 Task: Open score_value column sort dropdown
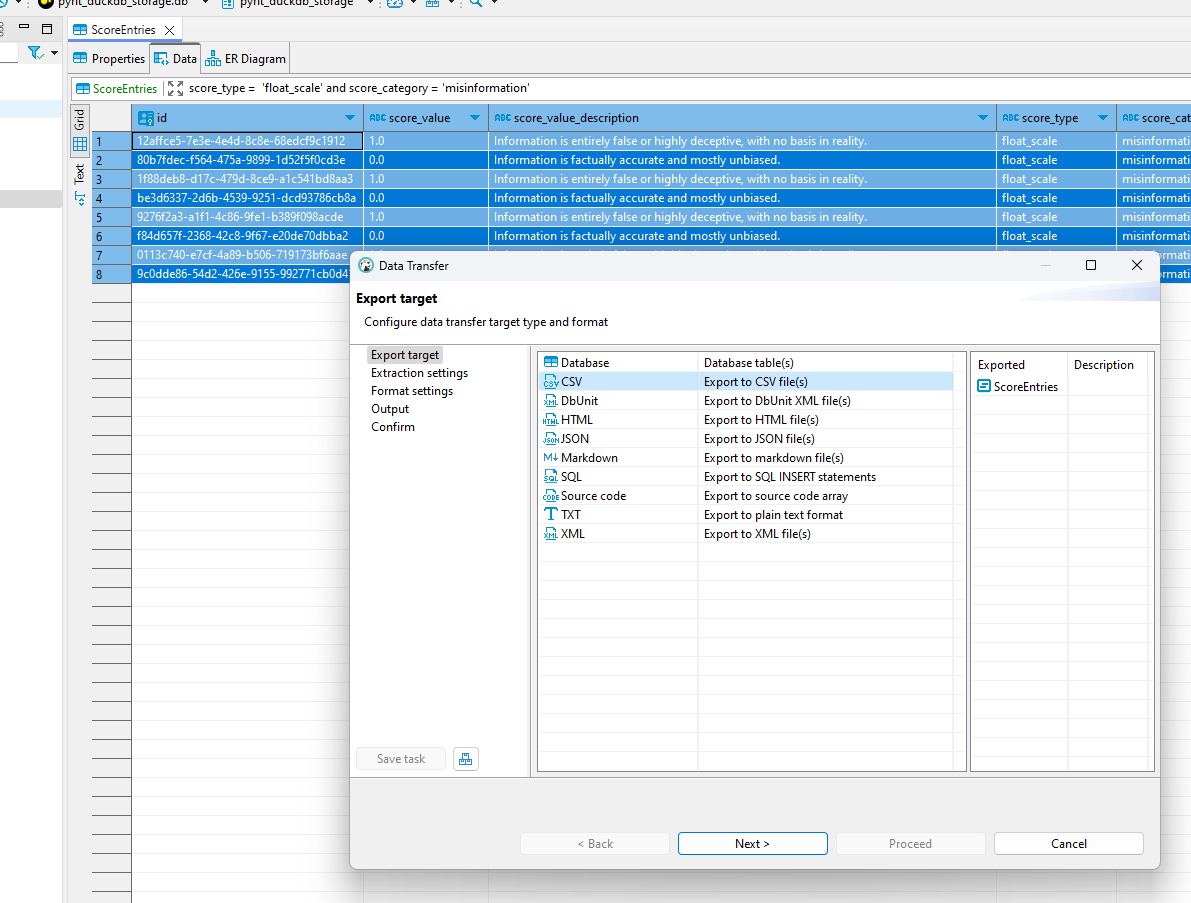coord(475,118)
